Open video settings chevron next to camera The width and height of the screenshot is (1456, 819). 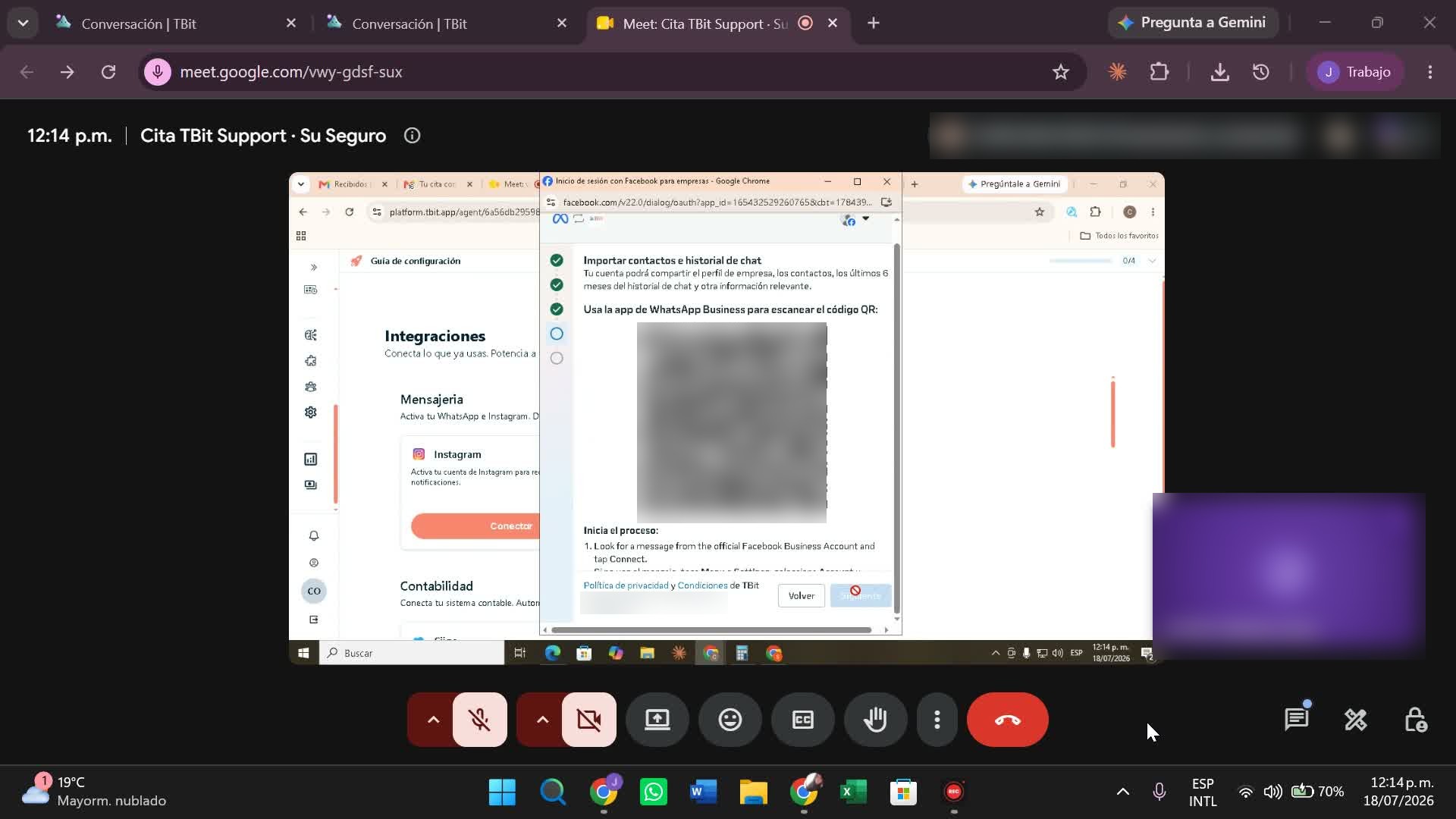tap(542, 720)
